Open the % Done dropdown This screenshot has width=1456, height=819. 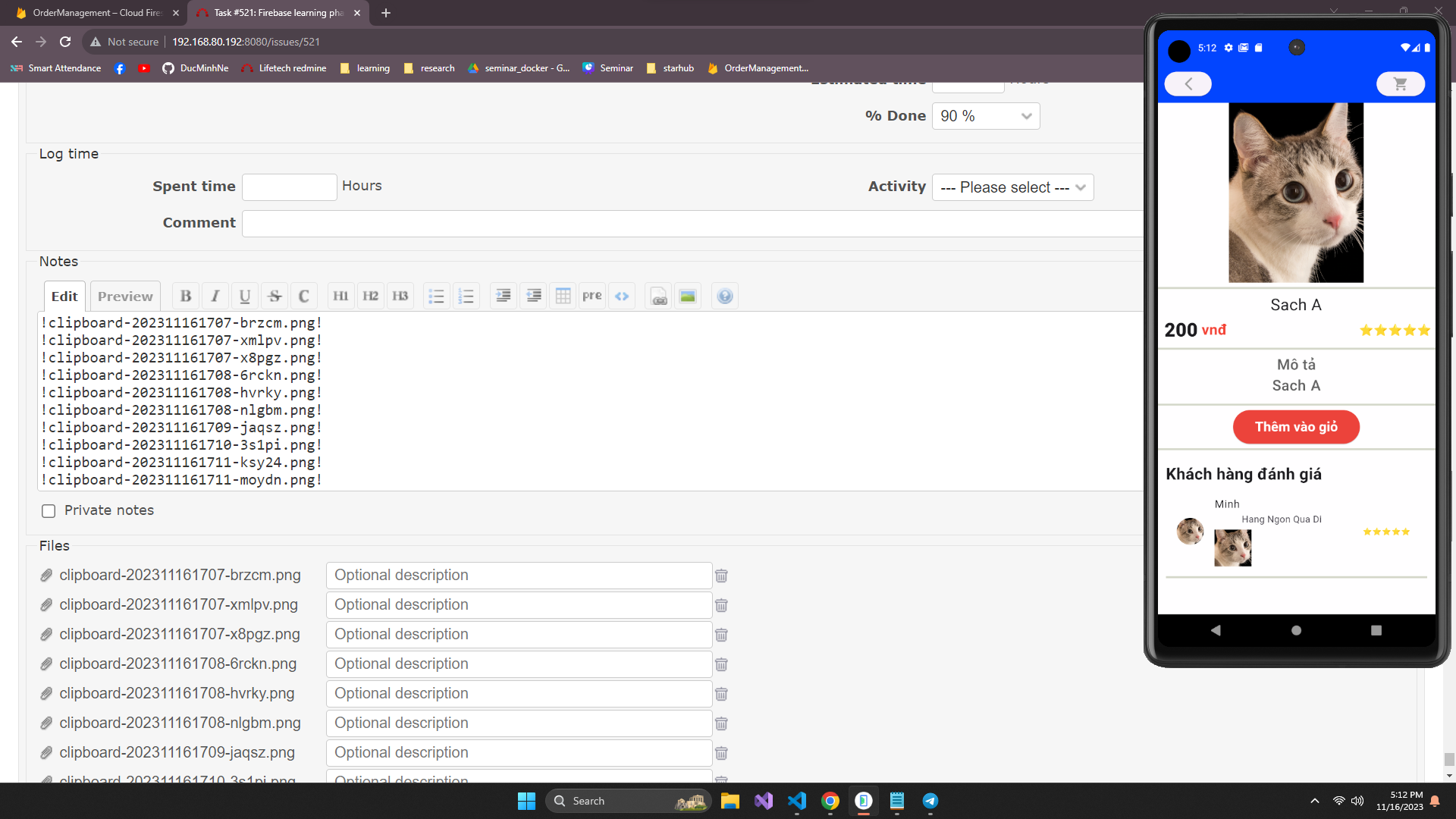click(x=985, y=116)
